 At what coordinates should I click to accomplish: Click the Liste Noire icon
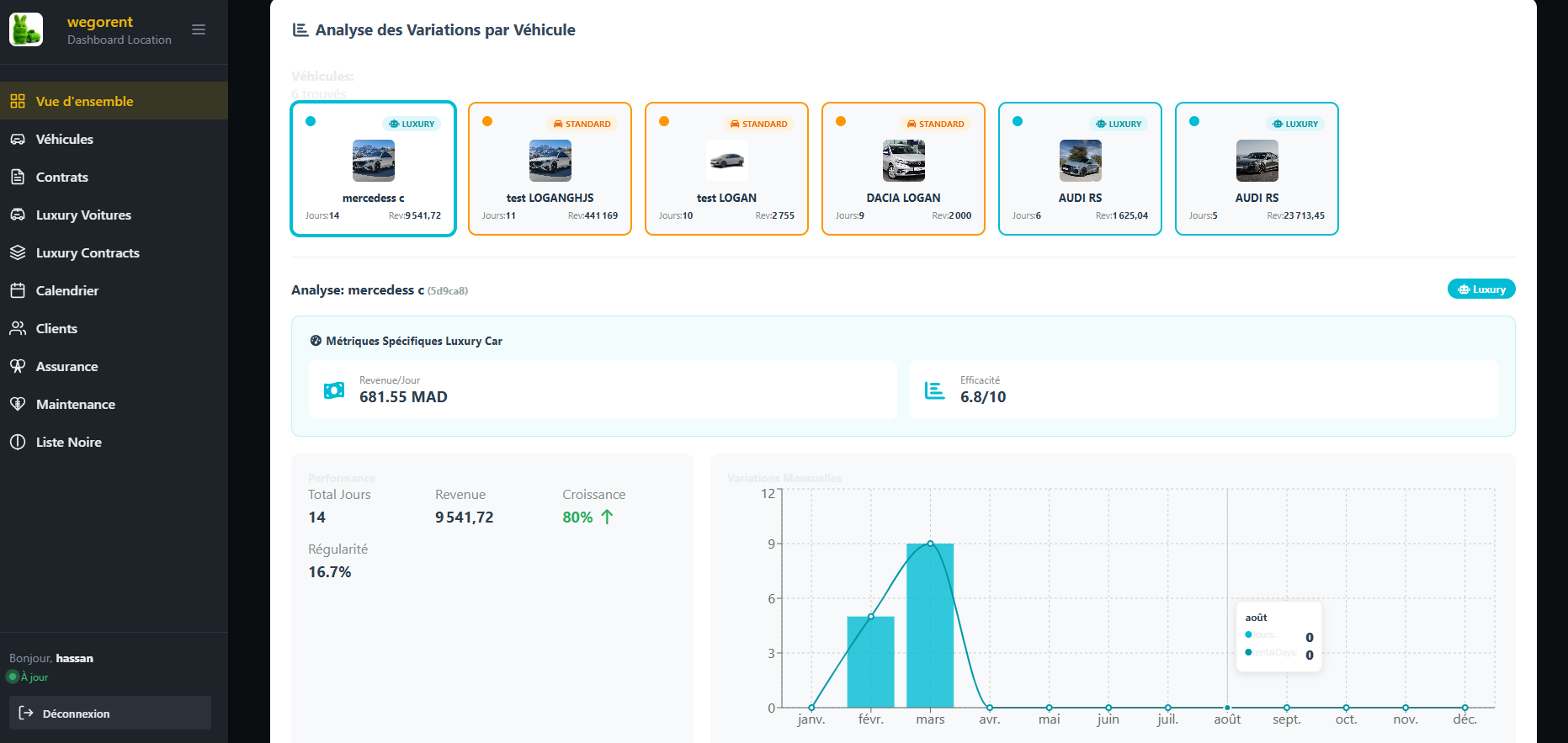18,443
